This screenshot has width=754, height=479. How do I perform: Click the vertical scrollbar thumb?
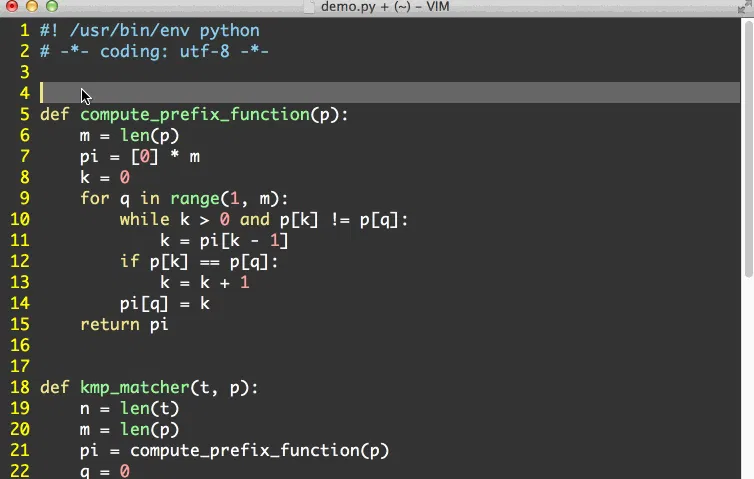pos(747,150)
